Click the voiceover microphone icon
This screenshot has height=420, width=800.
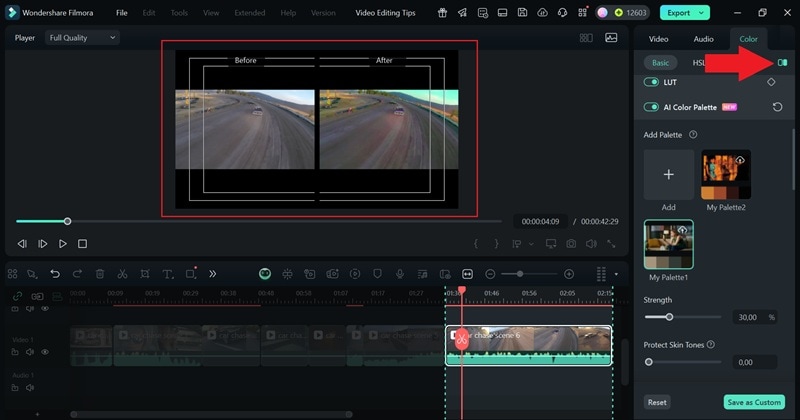click(400, 274)
